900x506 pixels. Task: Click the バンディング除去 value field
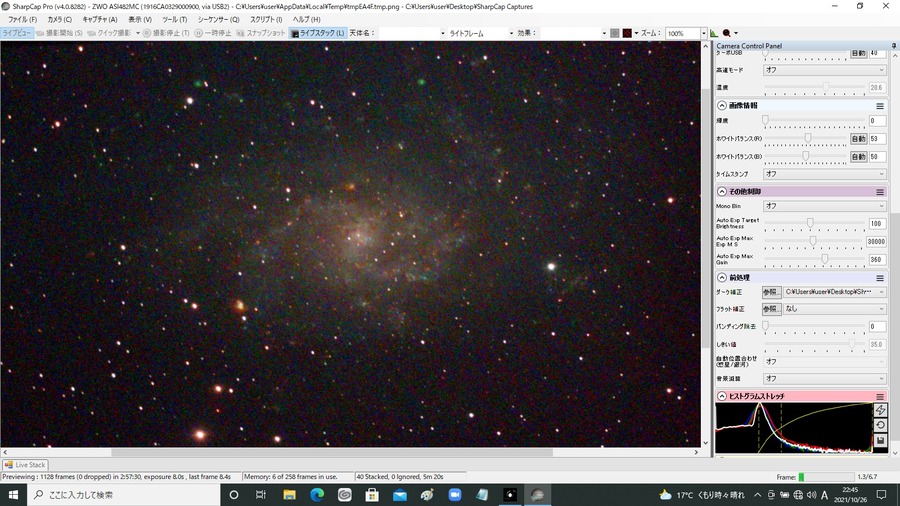coord(876,326)
